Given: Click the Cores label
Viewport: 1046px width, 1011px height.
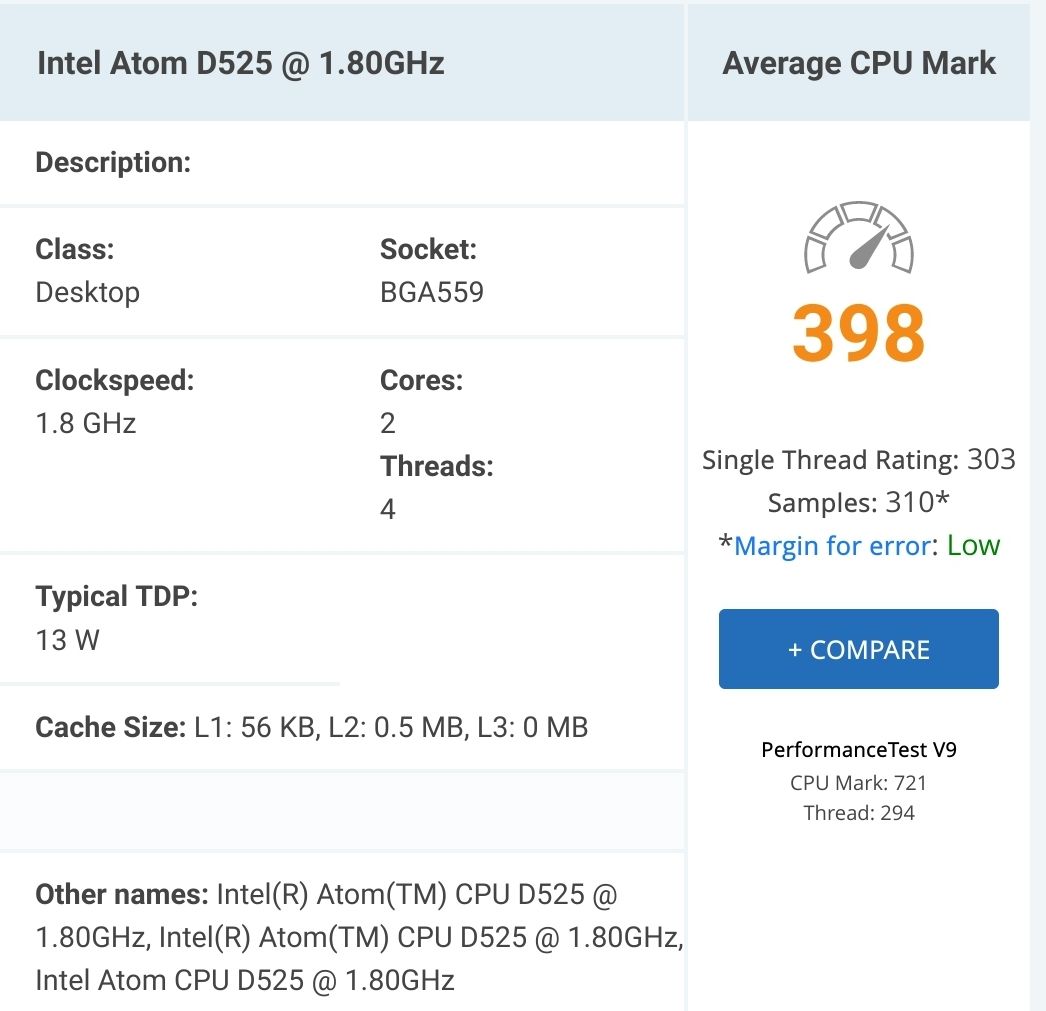Looking at the screenshot, I should 421,381.
